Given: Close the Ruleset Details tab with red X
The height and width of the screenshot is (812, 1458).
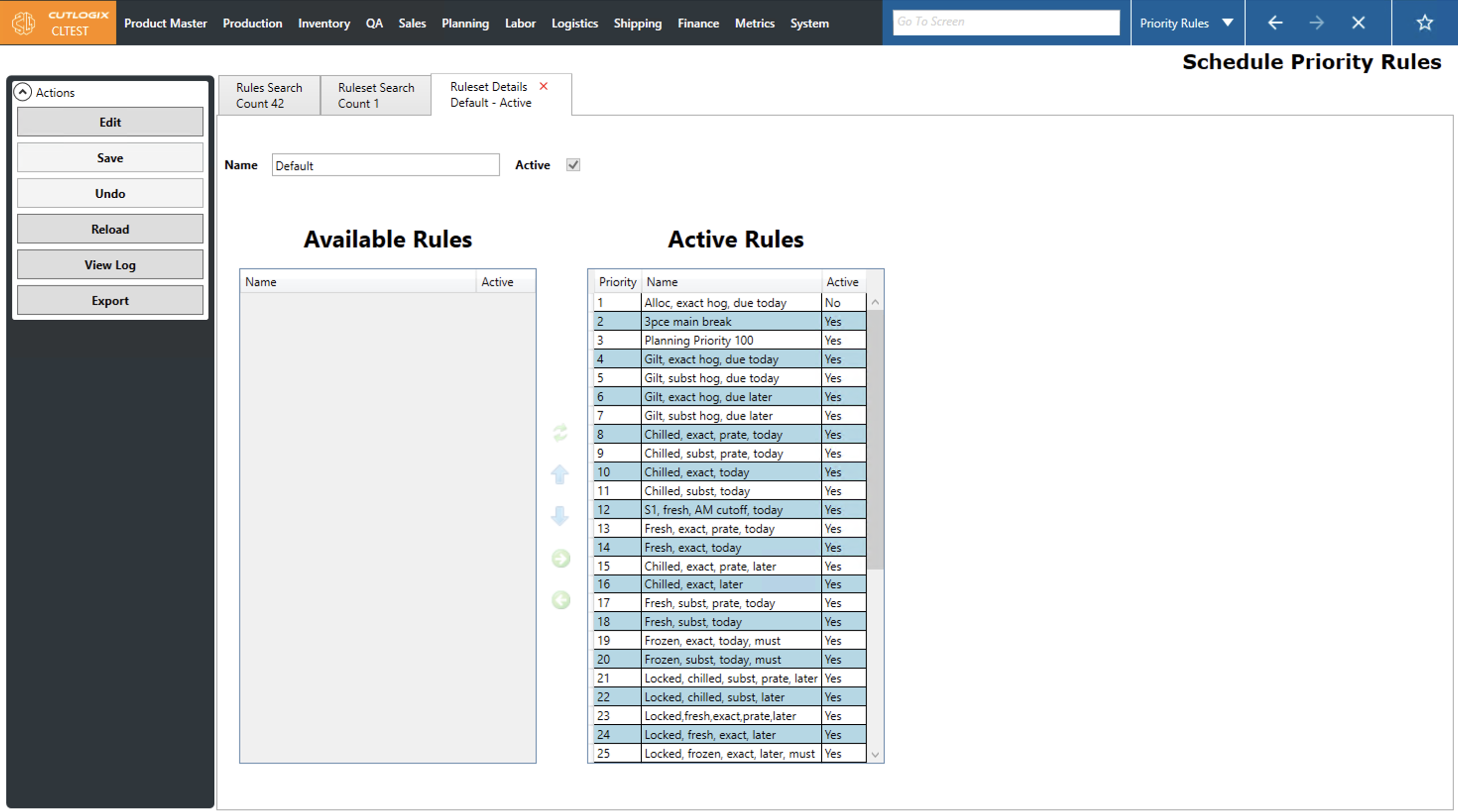Looking at the screenshot, I should (x=544, y=86).
